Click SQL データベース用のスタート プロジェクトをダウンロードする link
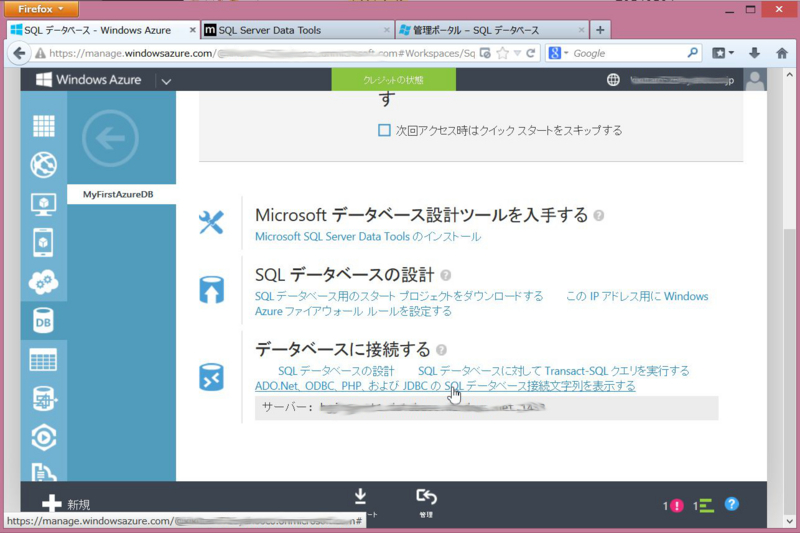Image resolution: width=800 pixels, height=533 pixels. (x=399, y=296)
